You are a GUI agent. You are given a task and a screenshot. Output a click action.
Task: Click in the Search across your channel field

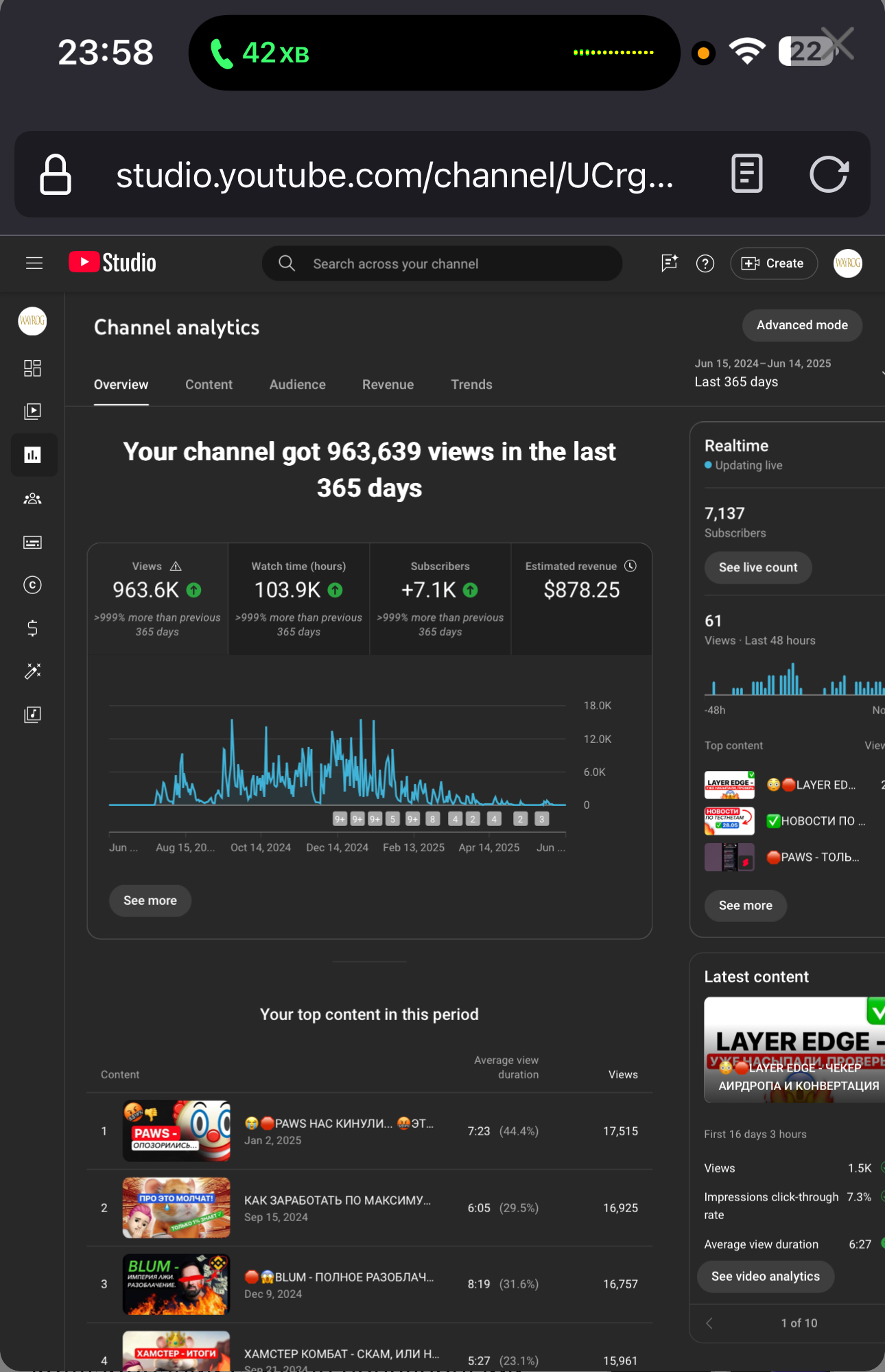pos(442,264)
